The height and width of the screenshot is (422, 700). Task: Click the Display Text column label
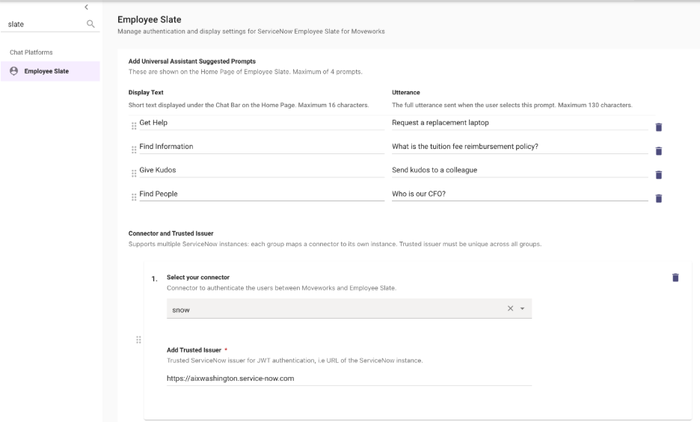click(x=146, y=92)
